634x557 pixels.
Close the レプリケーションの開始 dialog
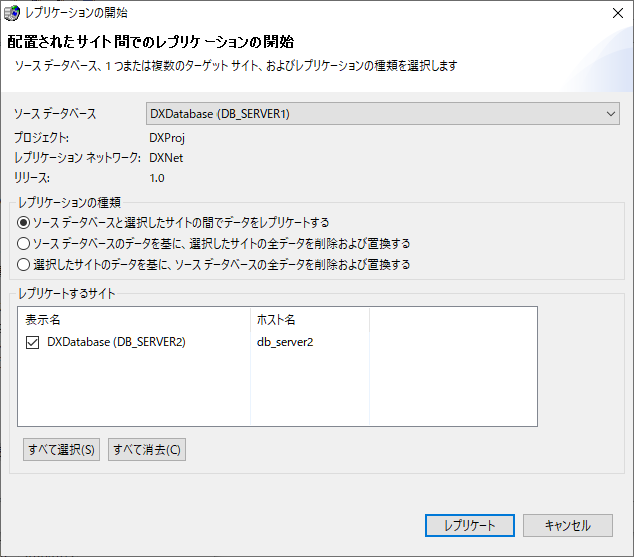(614, 14)
